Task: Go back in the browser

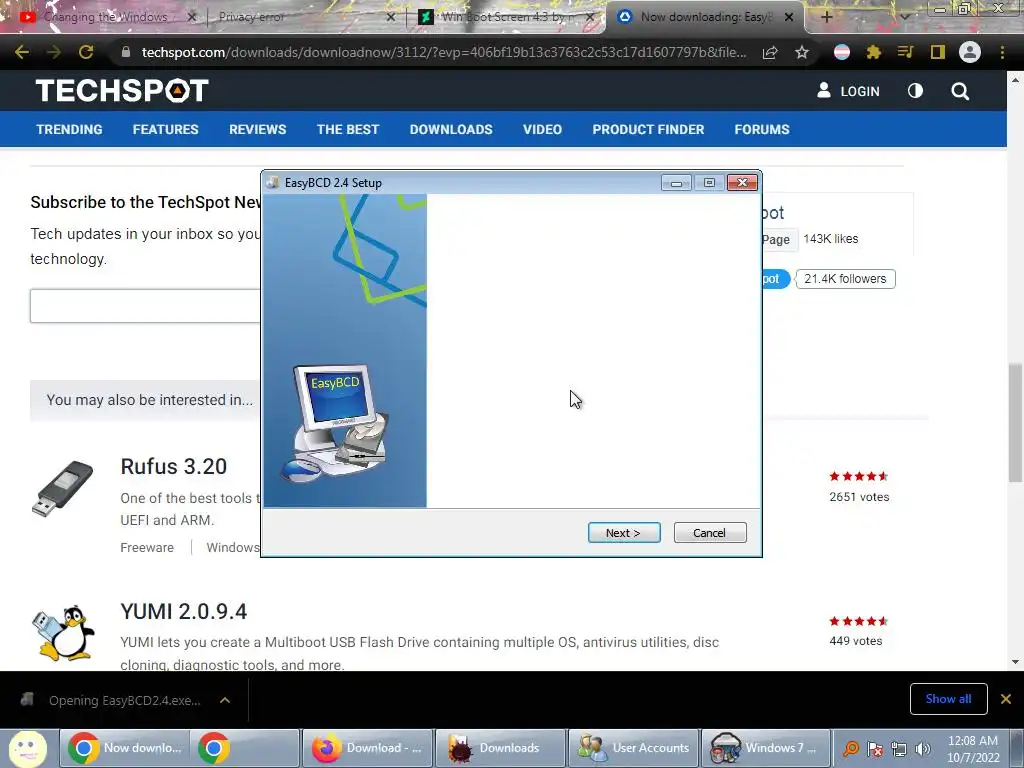Action: pos(22,52)
